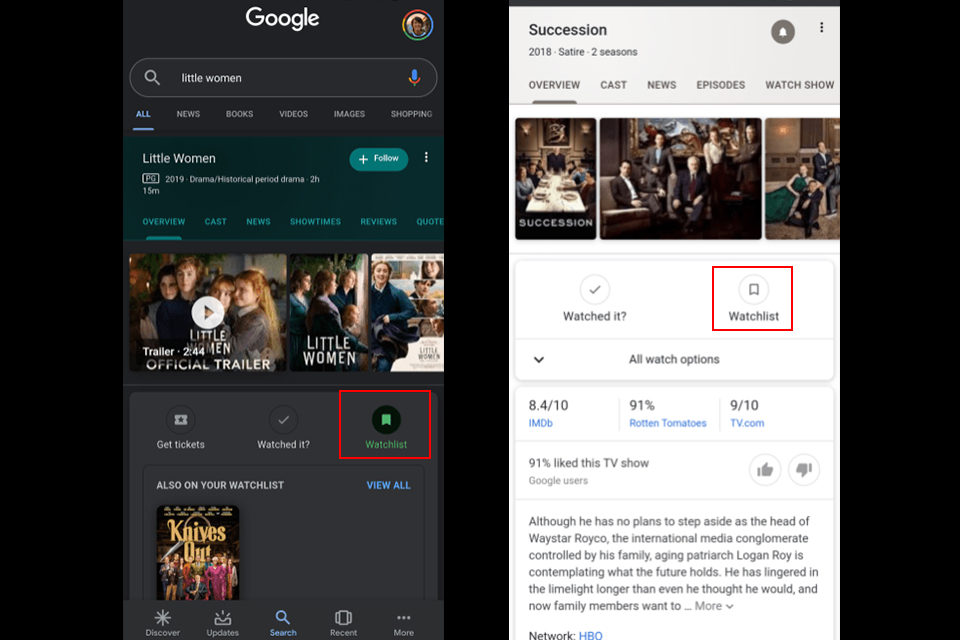Switch to the Shopping search tab
The height and width of the screenshot is (640, 960).
pos(411,114)
